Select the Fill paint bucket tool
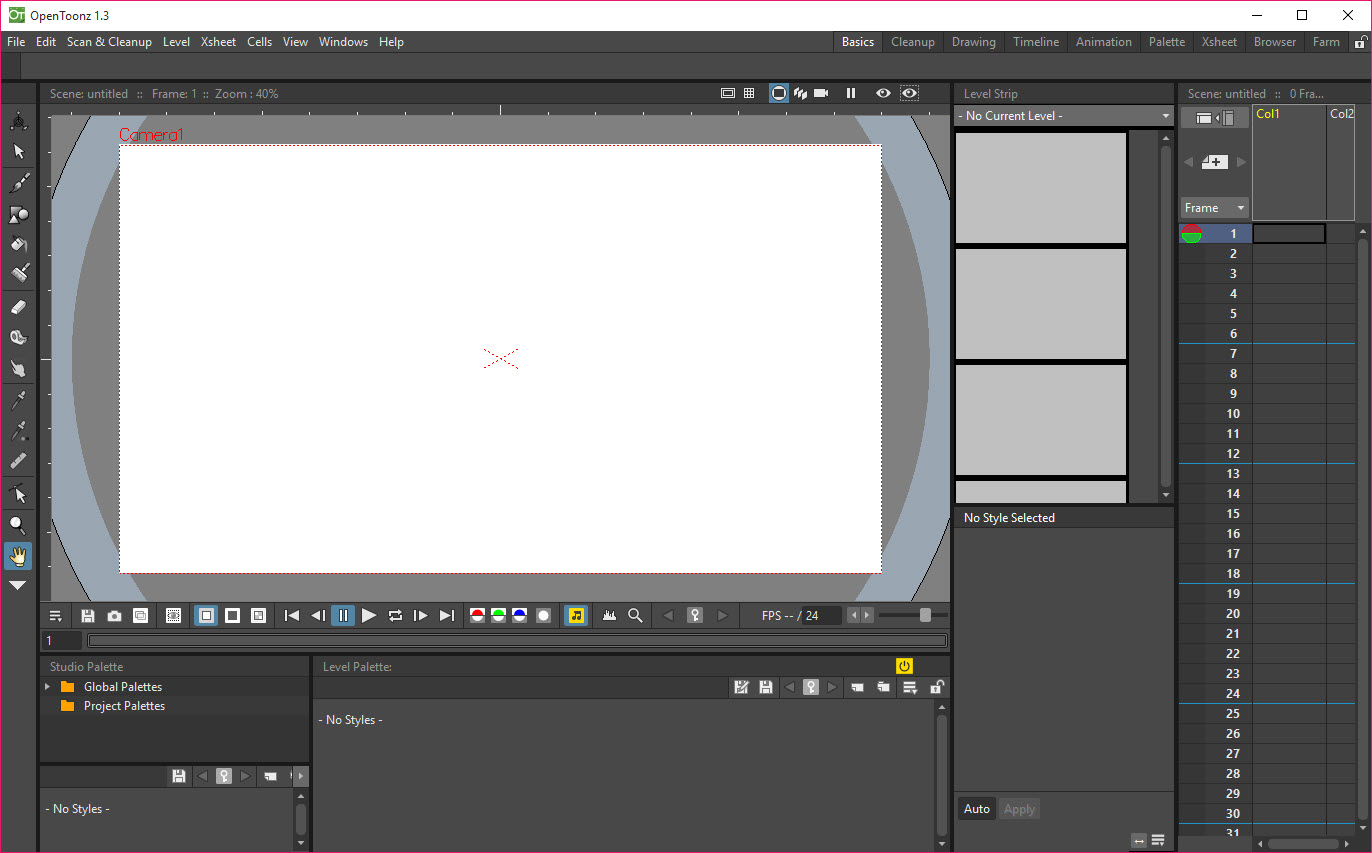 click(x=19, y=244)
